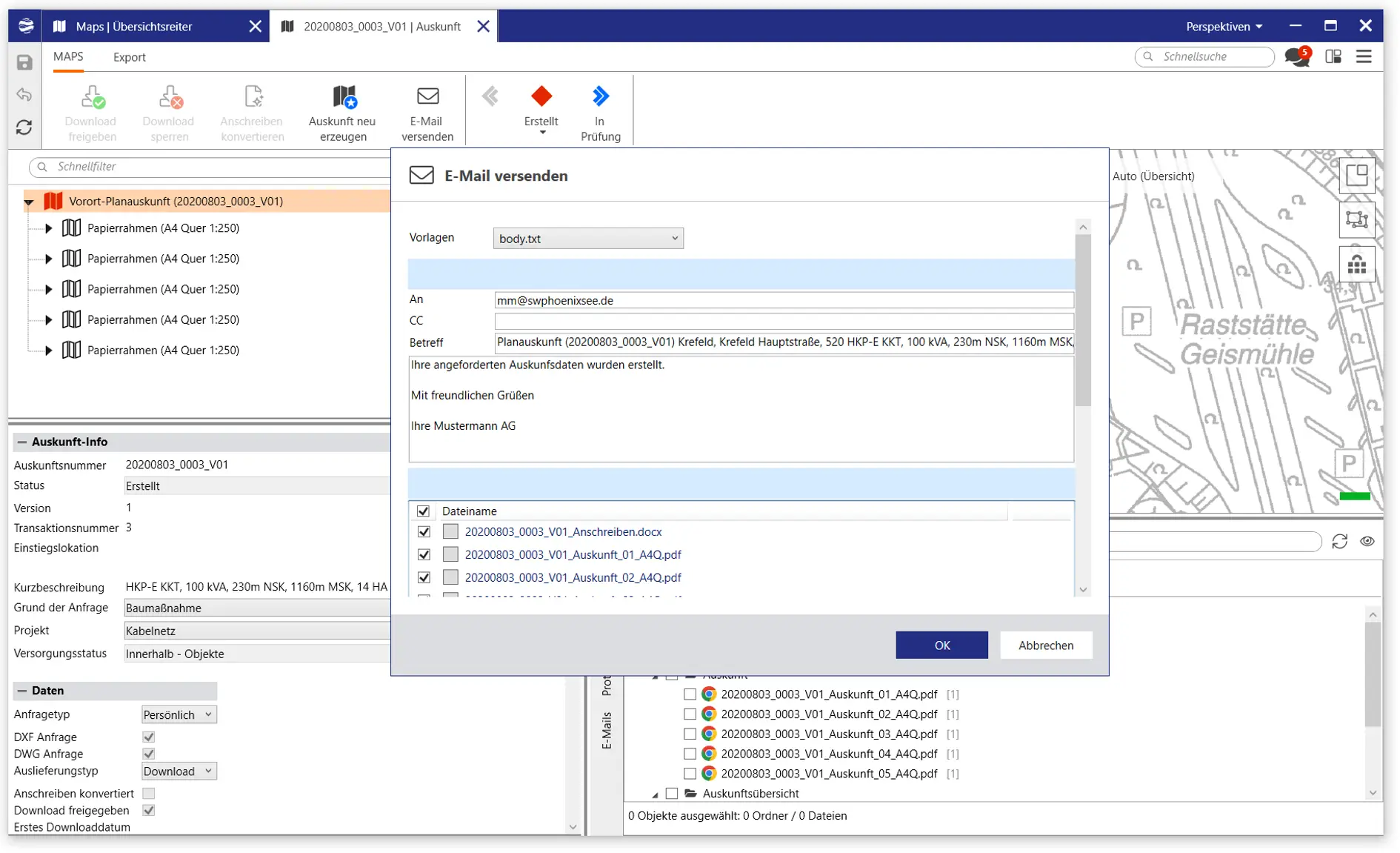Disable the DXF Anfrage checkbox
The height and width of the screenshot is (853, 1400).
pyautogui.click(x=148, y=736)
